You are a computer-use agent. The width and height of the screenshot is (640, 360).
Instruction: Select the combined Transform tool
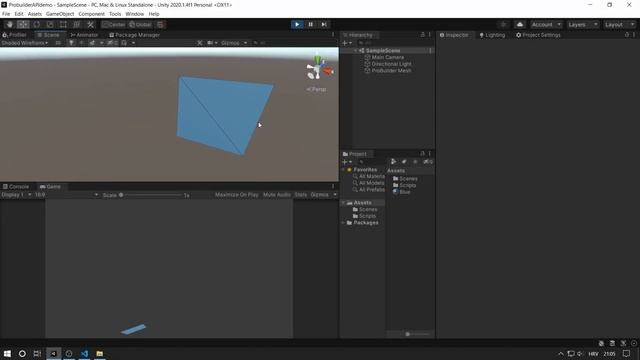(x=77, y=24)
